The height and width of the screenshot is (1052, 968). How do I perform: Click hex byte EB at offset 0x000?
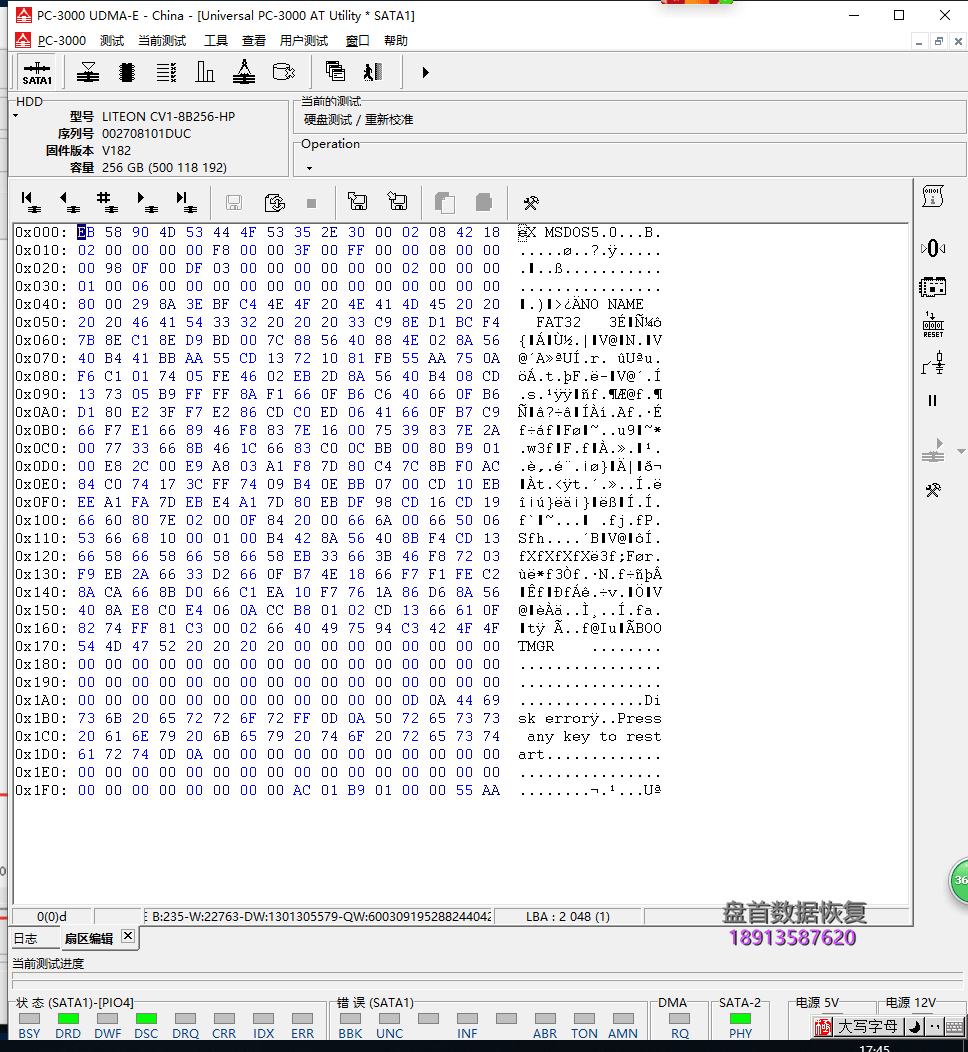pos(86,232)
